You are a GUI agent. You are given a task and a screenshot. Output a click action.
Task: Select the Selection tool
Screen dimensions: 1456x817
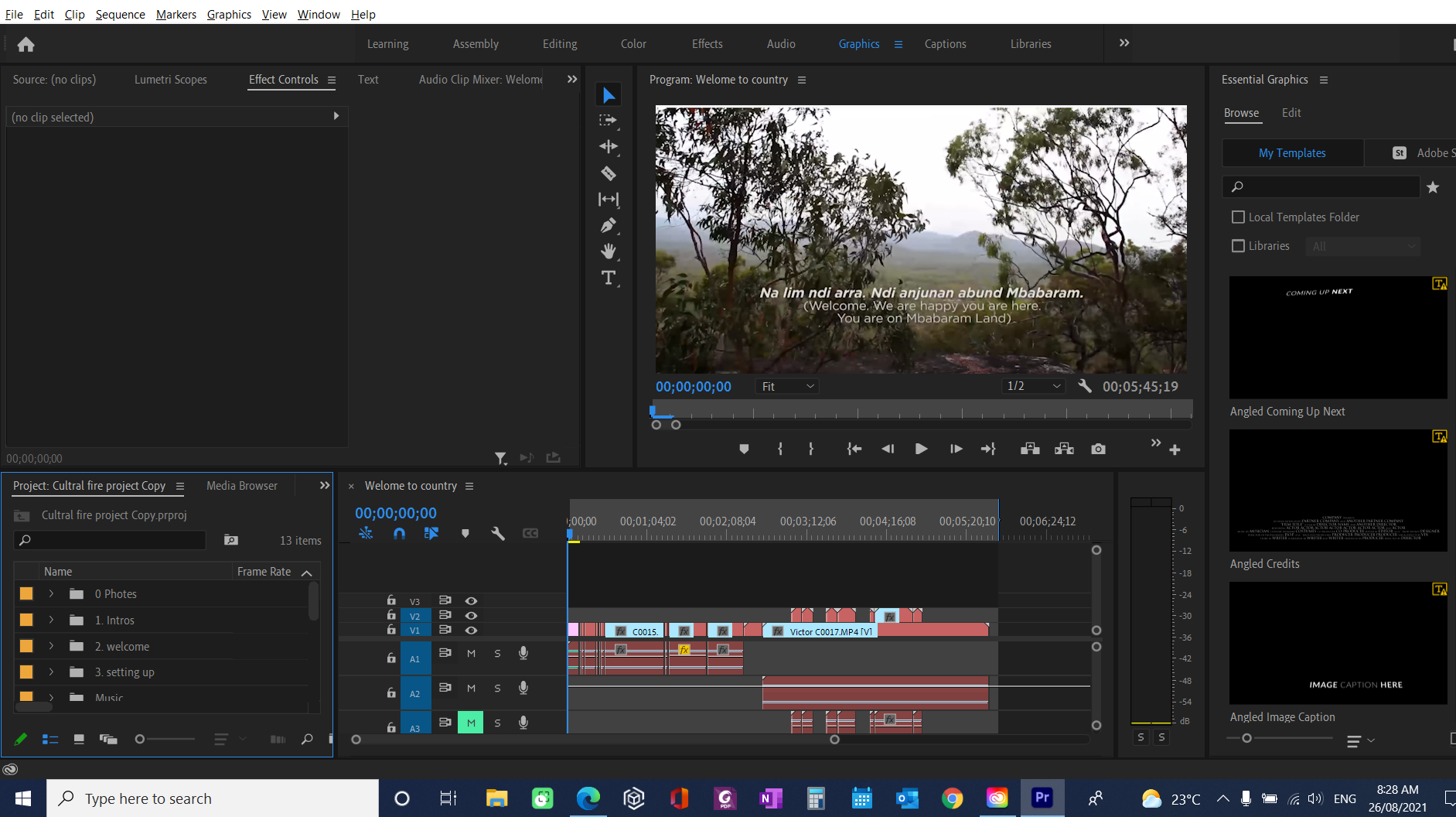pos(609,94)
